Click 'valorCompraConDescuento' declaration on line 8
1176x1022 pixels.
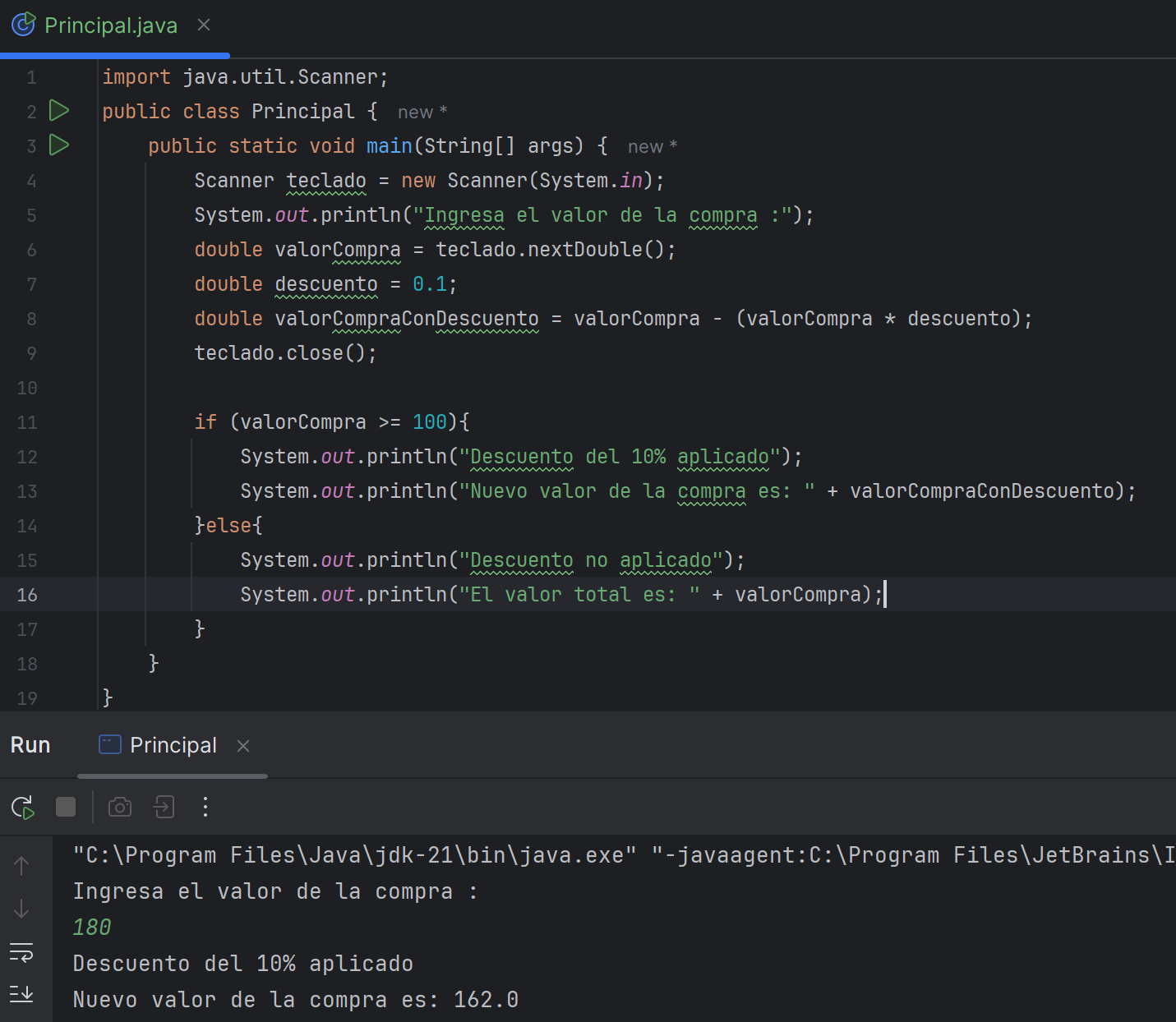(x=407, y=318)
